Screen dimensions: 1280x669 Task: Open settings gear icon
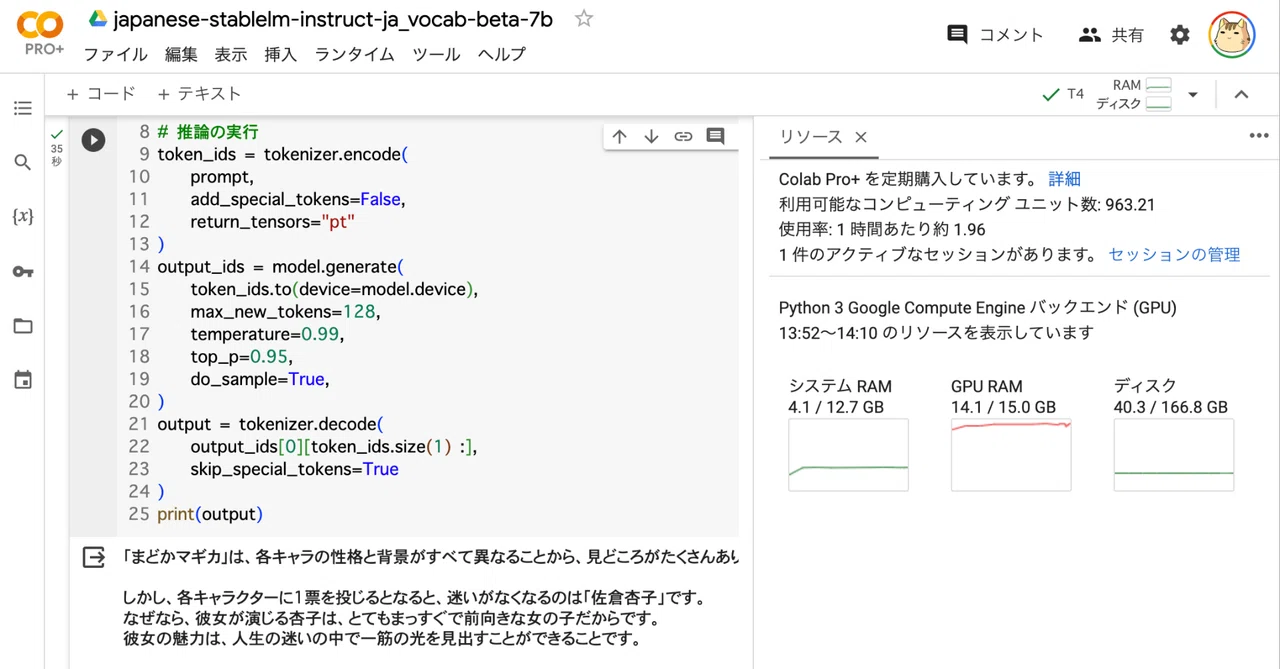click(x=1180, y=35)
